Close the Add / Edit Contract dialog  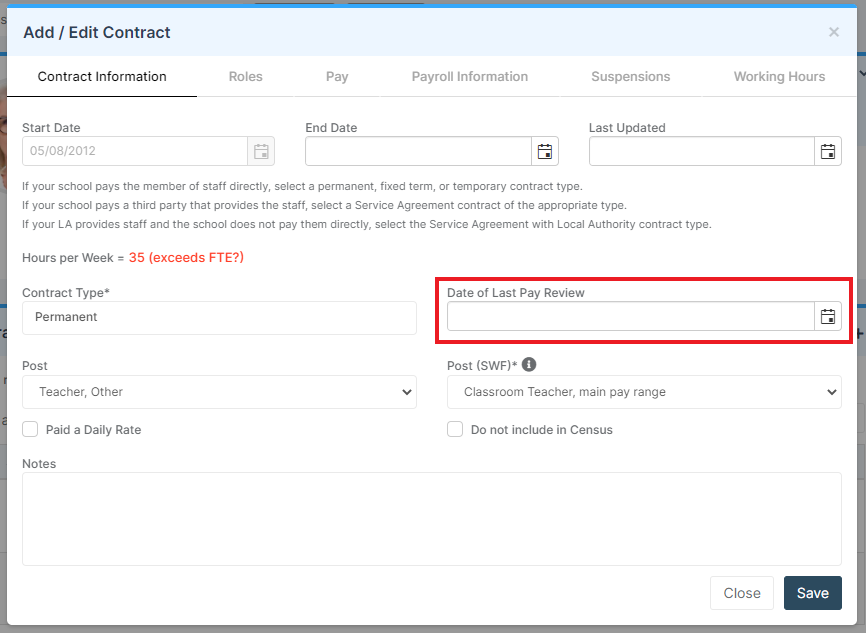pos(834,32)
